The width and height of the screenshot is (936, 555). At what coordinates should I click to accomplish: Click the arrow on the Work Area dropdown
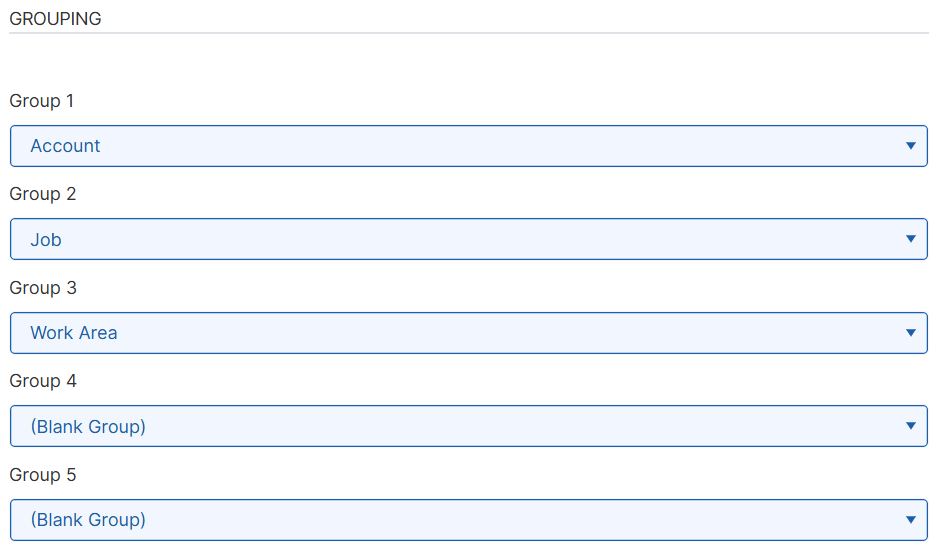910,333
